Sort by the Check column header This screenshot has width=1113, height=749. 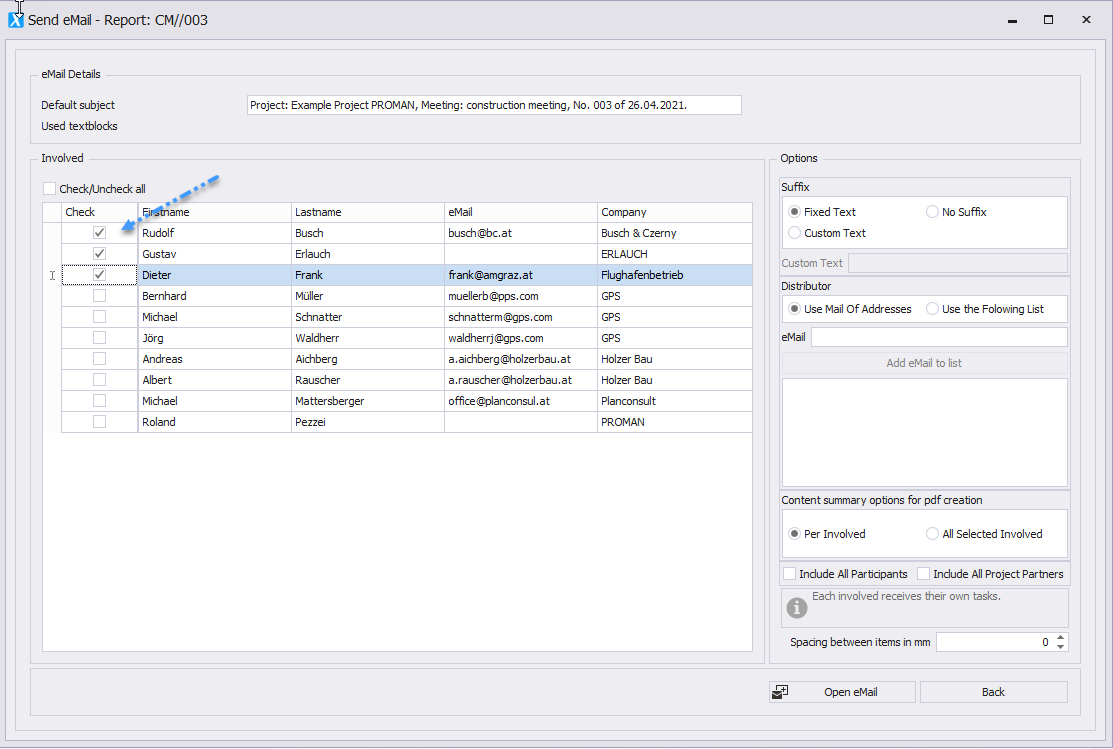pyautogui.click(x=99, y=212)
